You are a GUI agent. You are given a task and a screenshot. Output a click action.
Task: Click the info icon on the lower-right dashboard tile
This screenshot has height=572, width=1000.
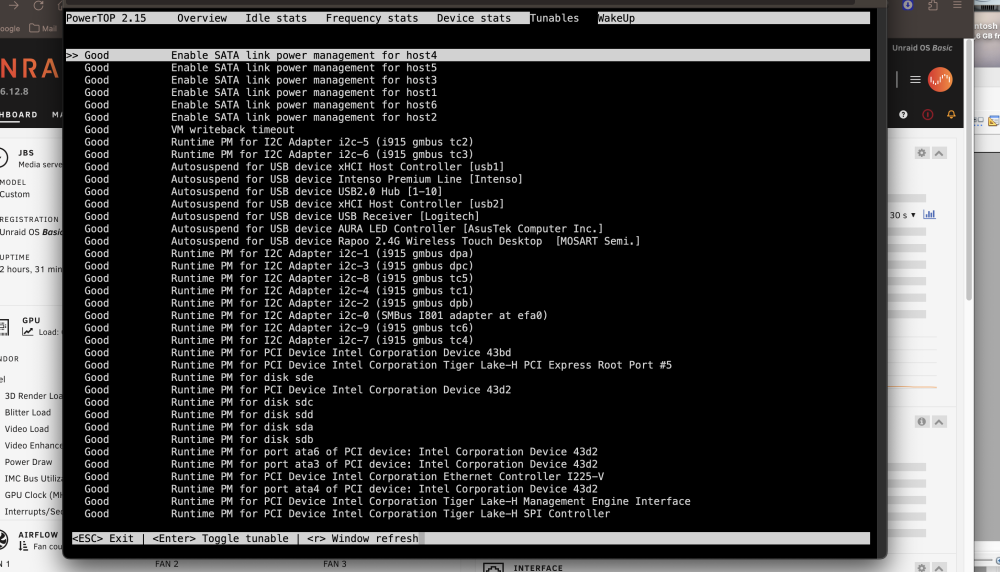click(922, 422)
